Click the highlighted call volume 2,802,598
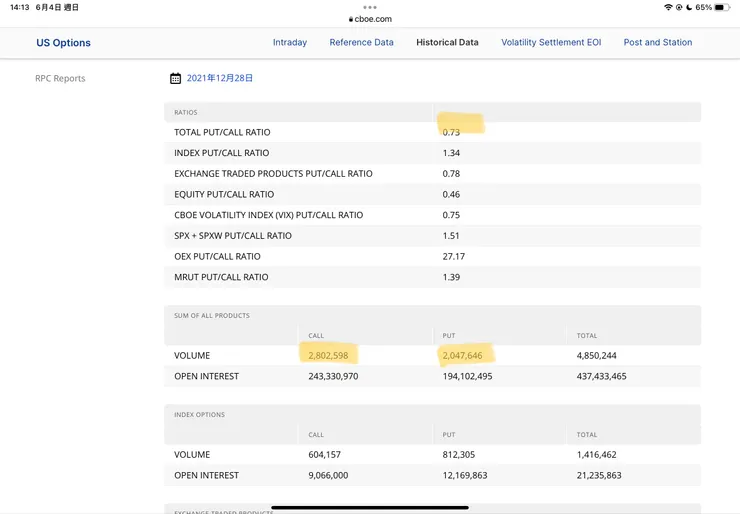The width and height of the screenshot is (740, 514). (328, 356)
